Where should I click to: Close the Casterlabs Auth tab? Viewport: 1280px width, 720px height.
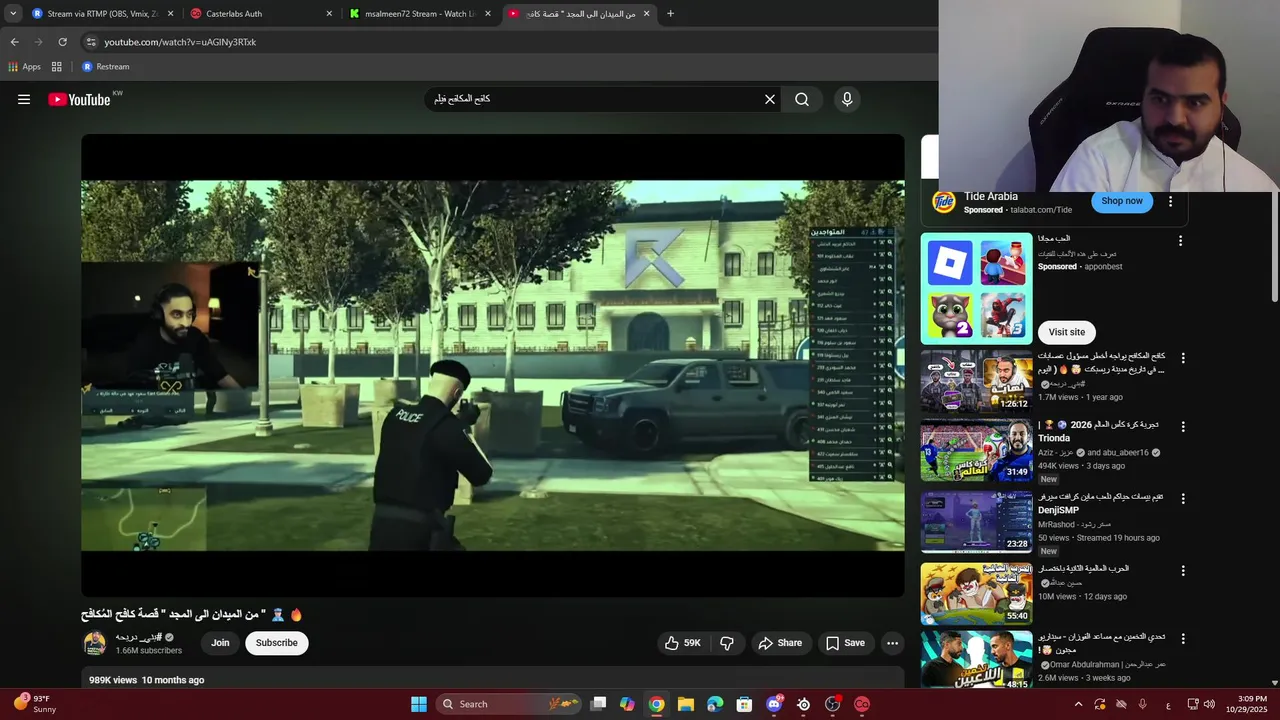click(x=329, y=14)
